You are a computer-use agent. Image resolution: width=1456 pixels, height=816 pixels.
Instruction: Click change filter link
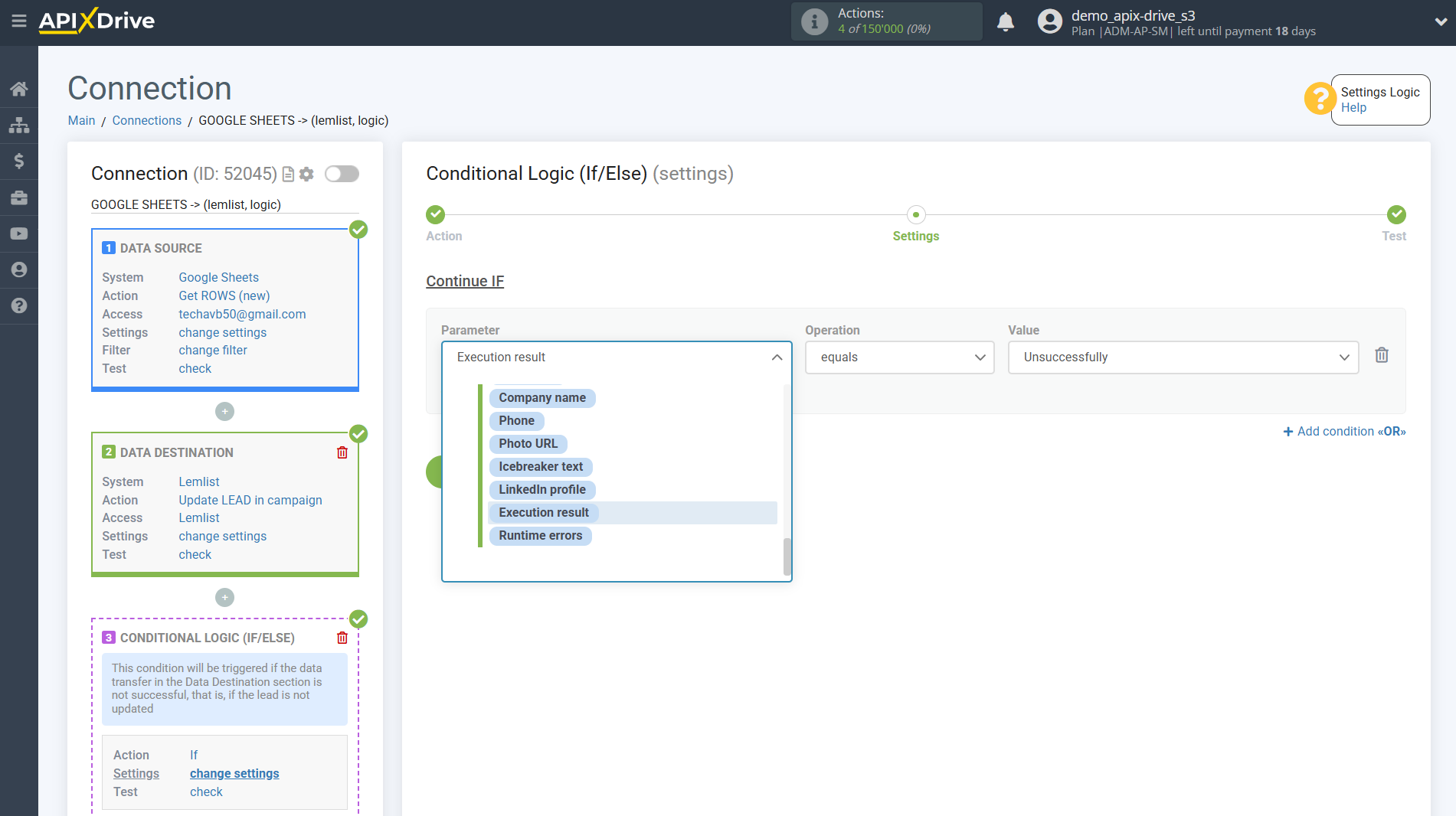(213, 351)
